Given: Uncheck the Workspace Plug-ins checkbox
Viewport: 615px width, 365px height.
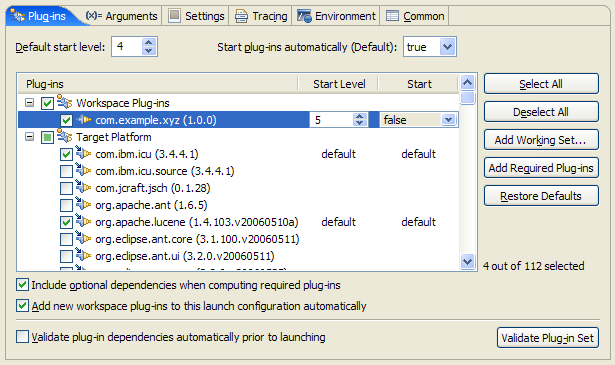Looking at the screenshot, I should (47, 104).
